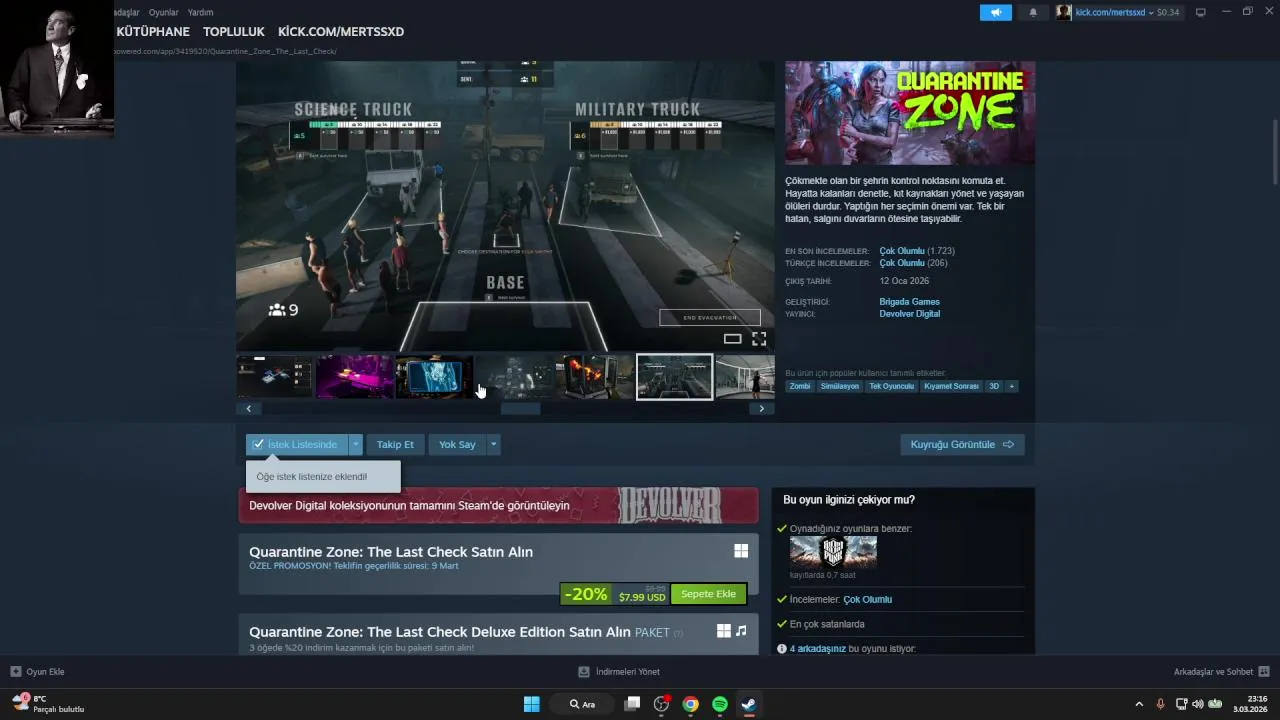Open Kuyruğu Görüntüle queue button
The width and height of the screenshot is (1280, 720).
pos(962,444)
